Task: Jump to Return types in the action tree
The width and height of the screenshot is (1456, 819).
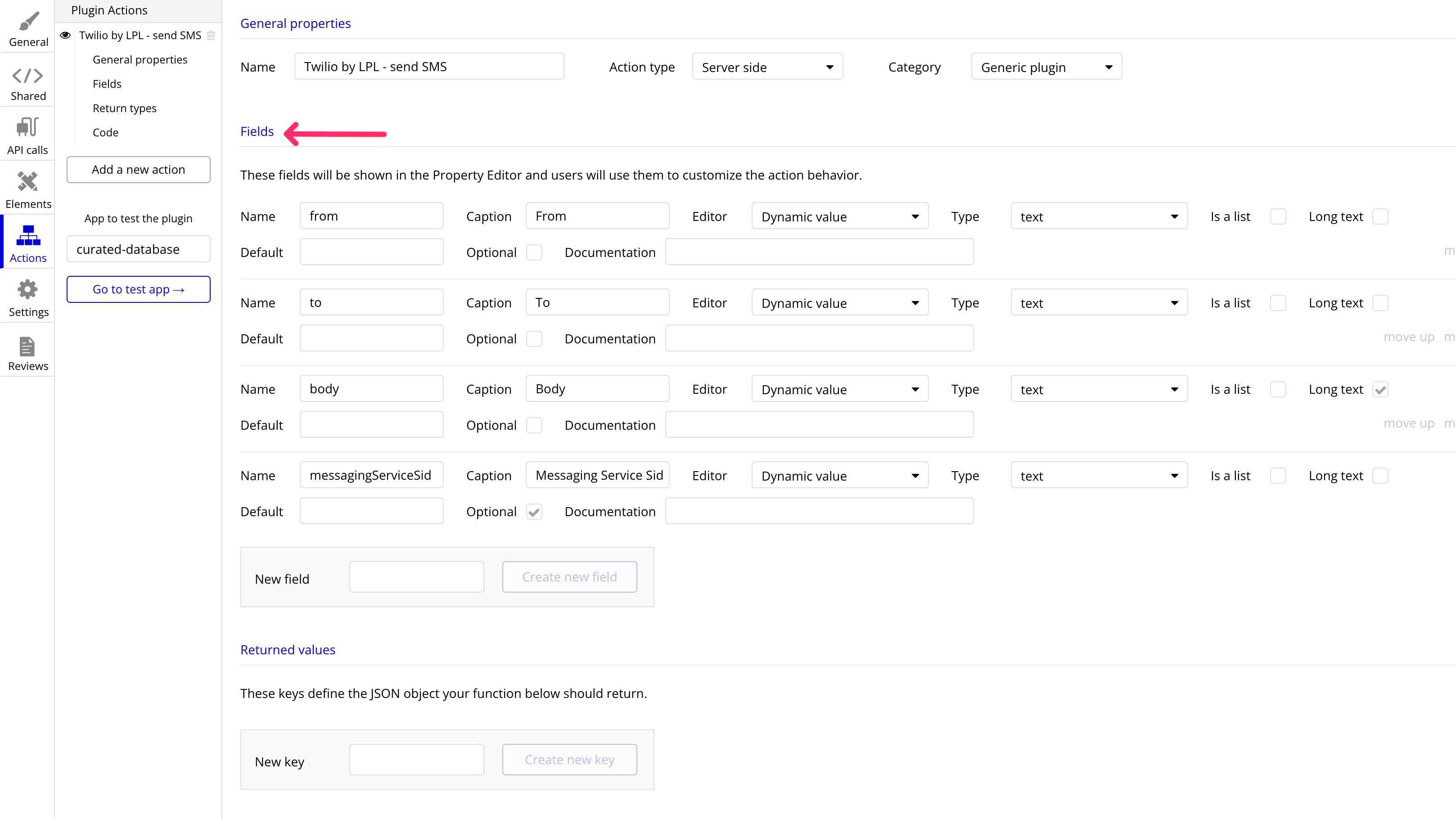Action: pyautogui.click(x=124, y=108)
